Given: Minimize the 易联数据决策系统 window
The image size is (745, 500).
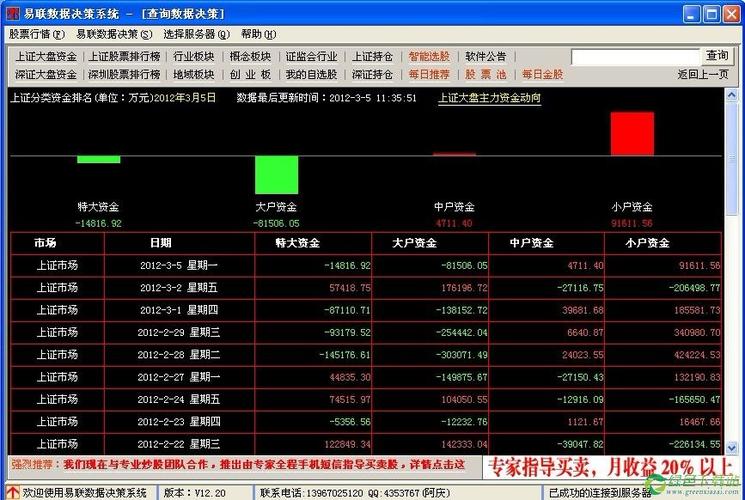Looking at the screenshot, I should coord(692,14).
